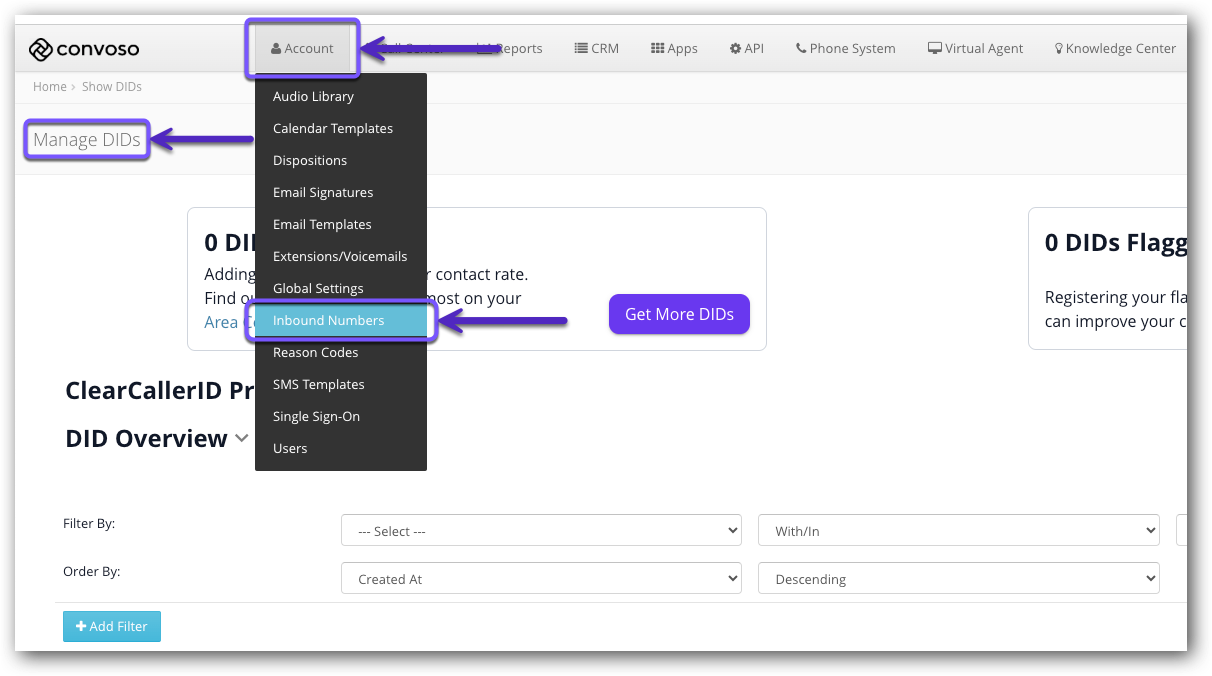Open the Knowledge Center menu
The width and height of the screenshot is (1212, 676).
(x=1114, y=48)
